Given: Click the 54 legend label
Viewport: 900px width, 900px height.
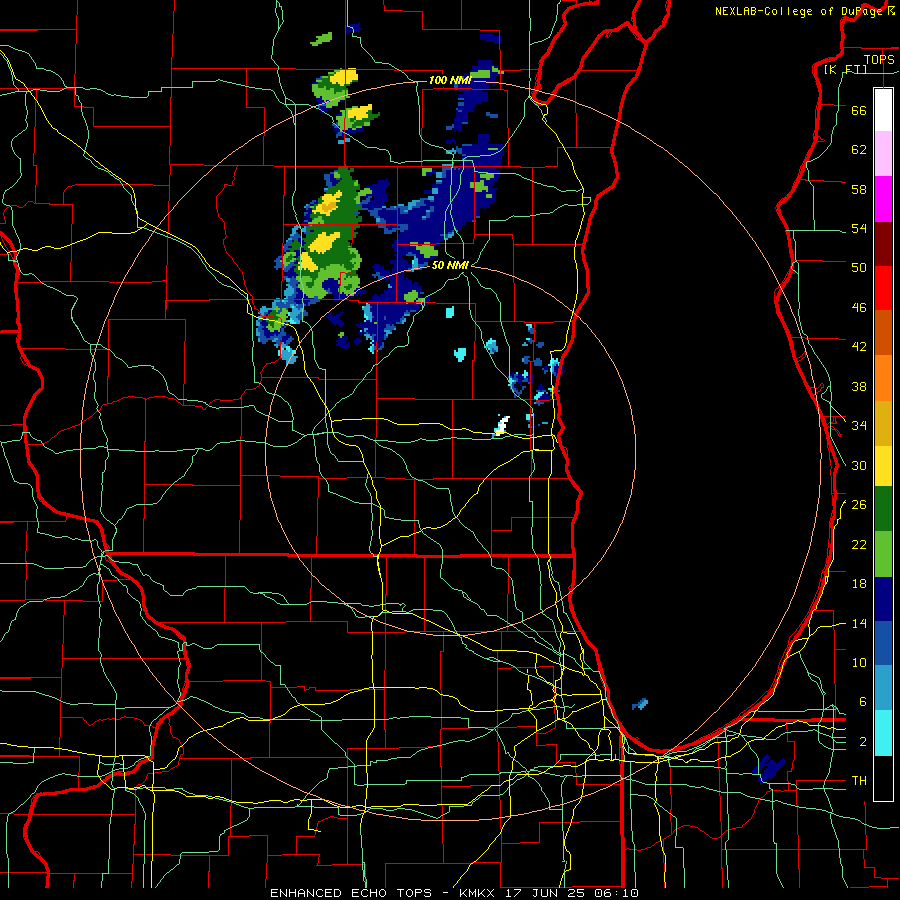Looking at the screenshot, I should click(859, 228).
